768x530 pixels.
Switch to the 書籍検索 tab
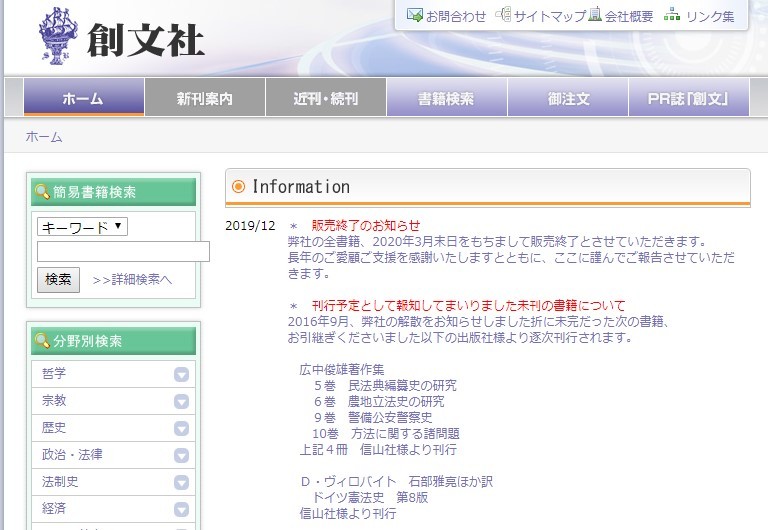tap(446, 99)
